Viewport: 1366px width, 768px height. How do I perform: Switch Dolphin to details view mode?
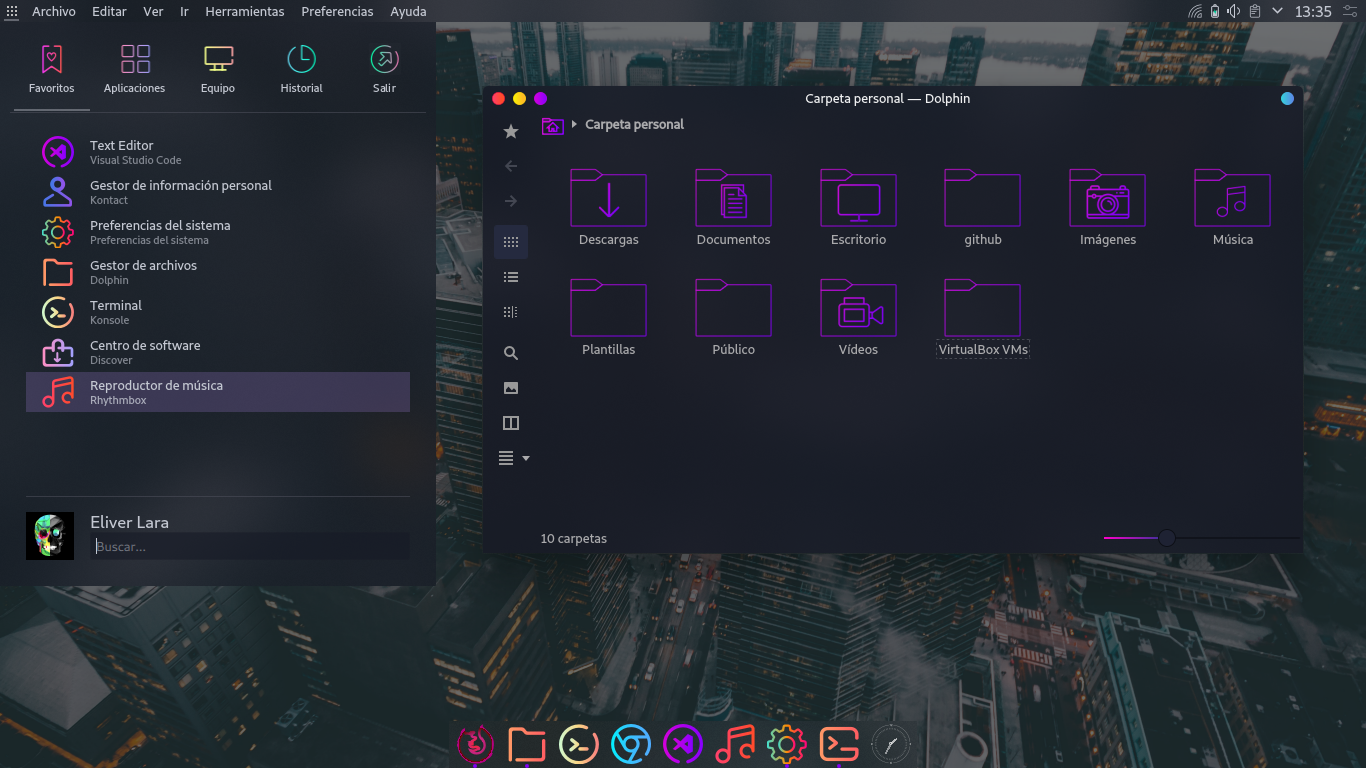pos(511,312)
